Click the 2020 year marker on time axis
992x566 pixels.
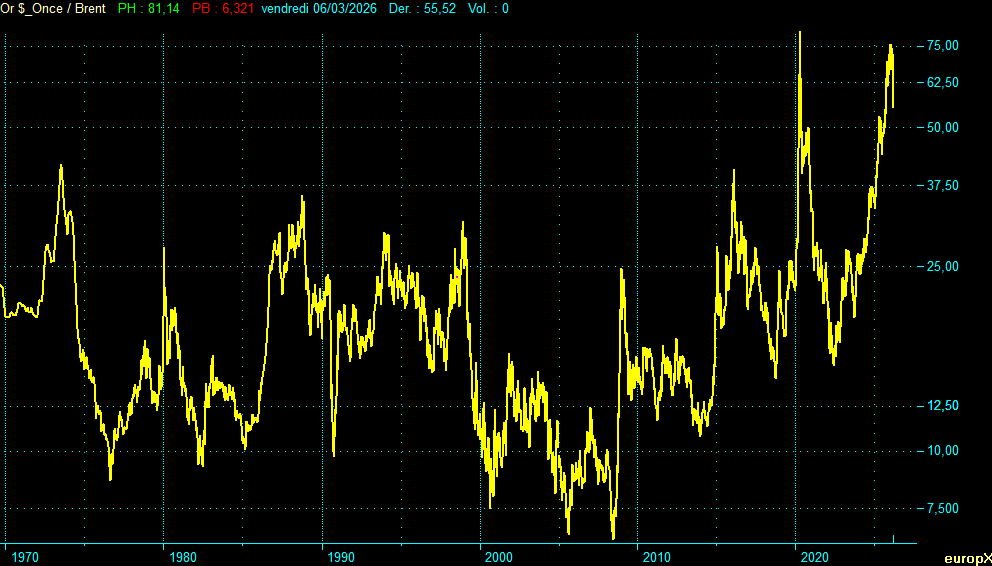pyautogui.click(x=816, y=557)
